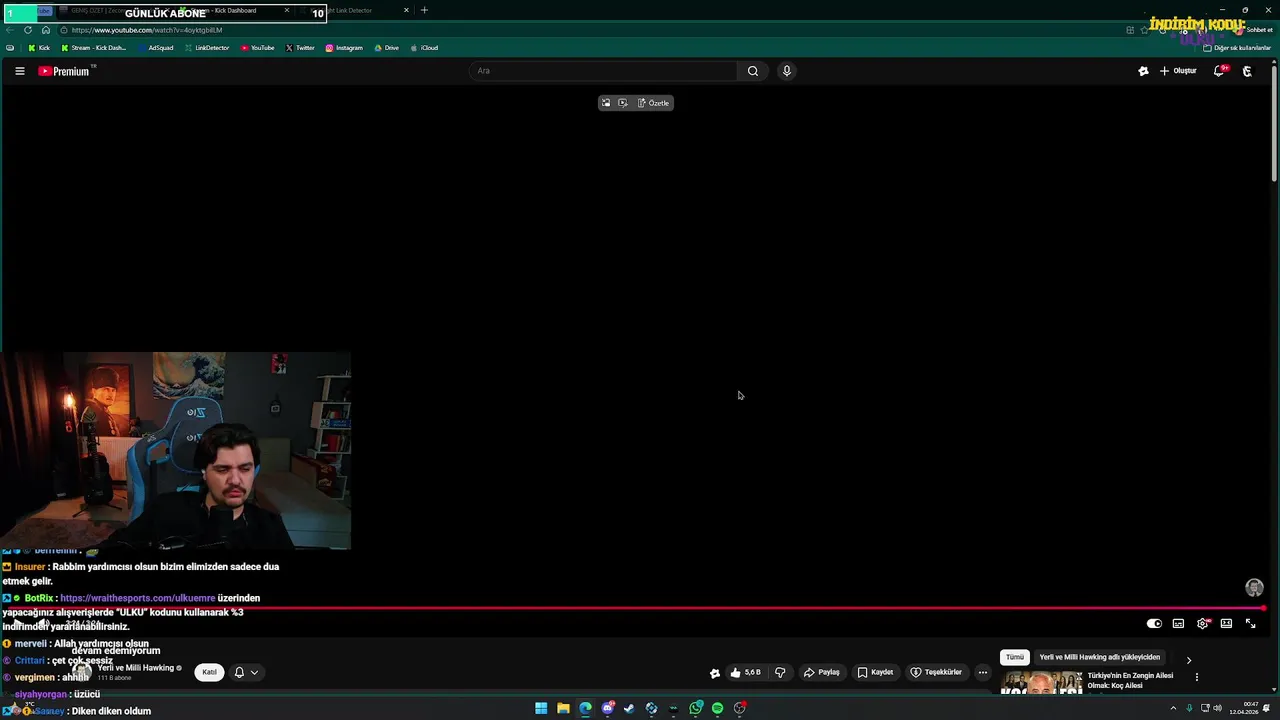The image size is (1280, 720).
Task: Focus the 'Ara' search field
Action: [x=604, y=71]
